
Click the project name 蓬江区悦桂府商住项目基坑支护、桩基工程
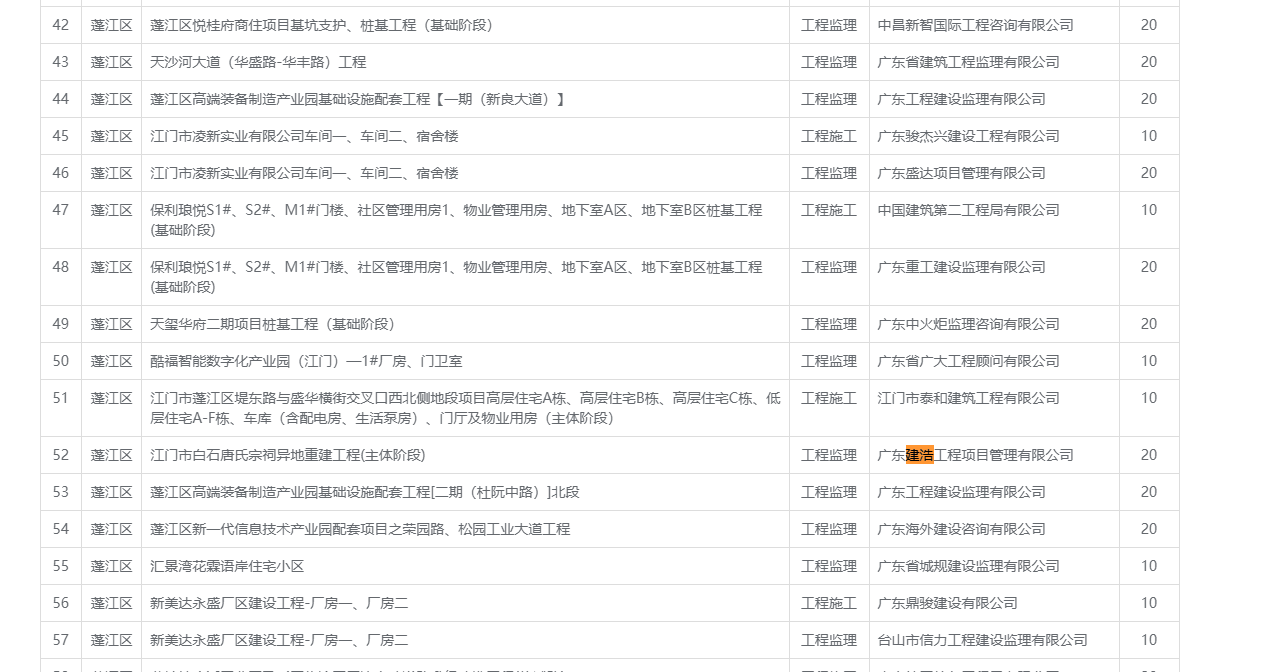(x=321, y=25)
